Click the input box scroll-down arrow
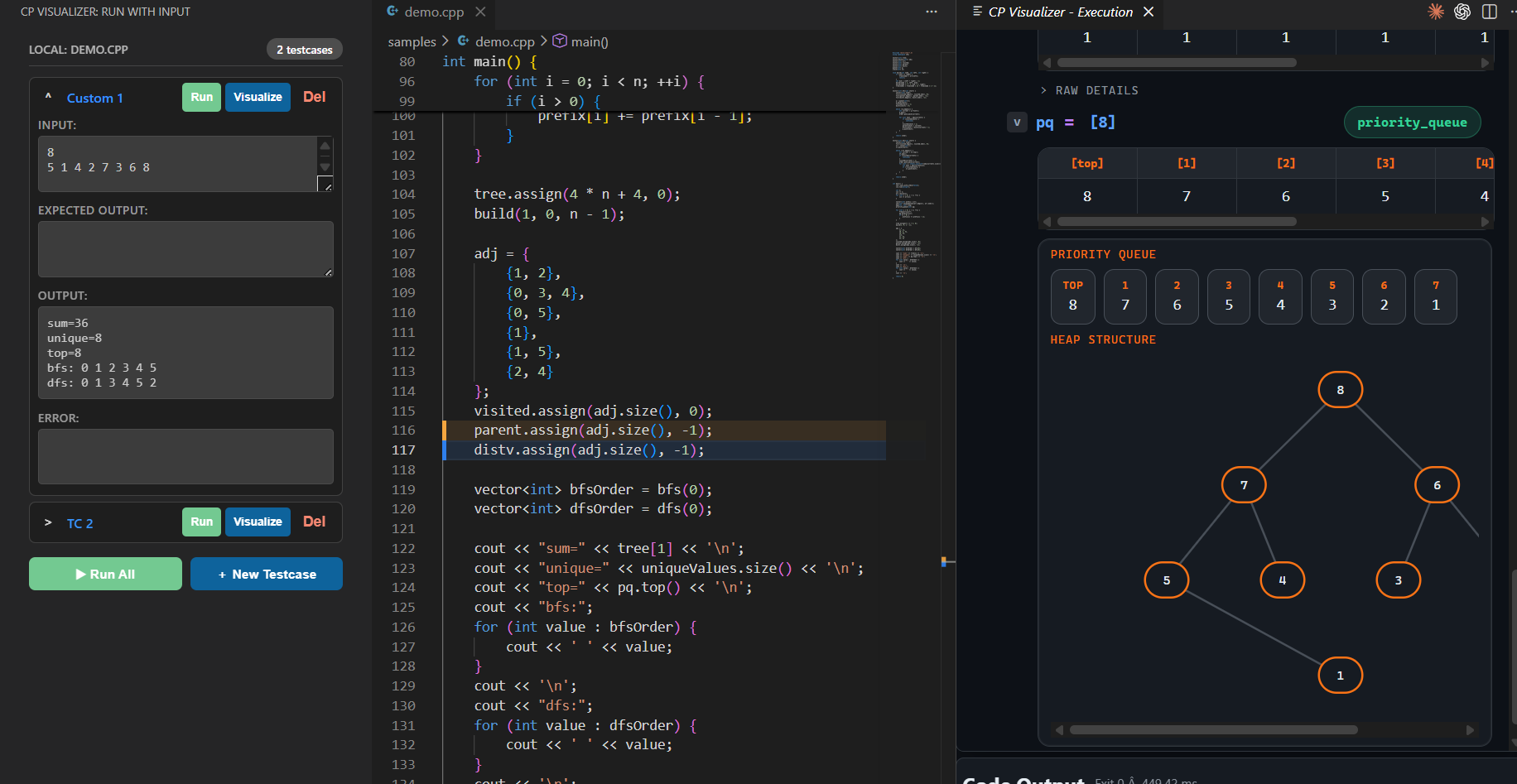Viewport: 1517px width, 784px height. 325,166
